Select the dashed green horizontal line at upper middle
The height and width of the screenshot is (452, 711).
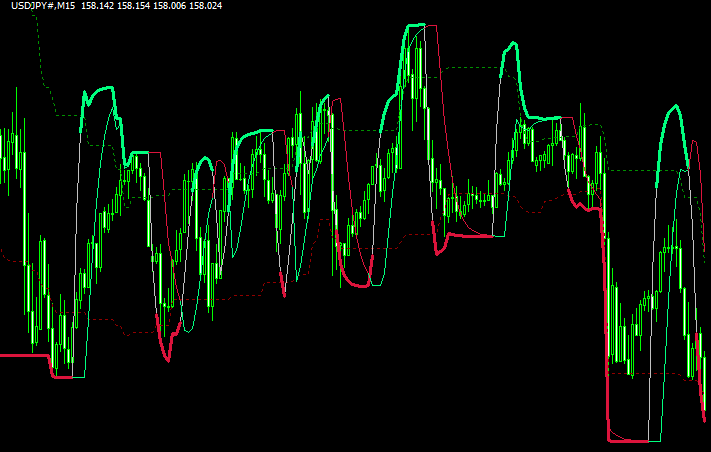pyautogui.click(x=470, y=68)
